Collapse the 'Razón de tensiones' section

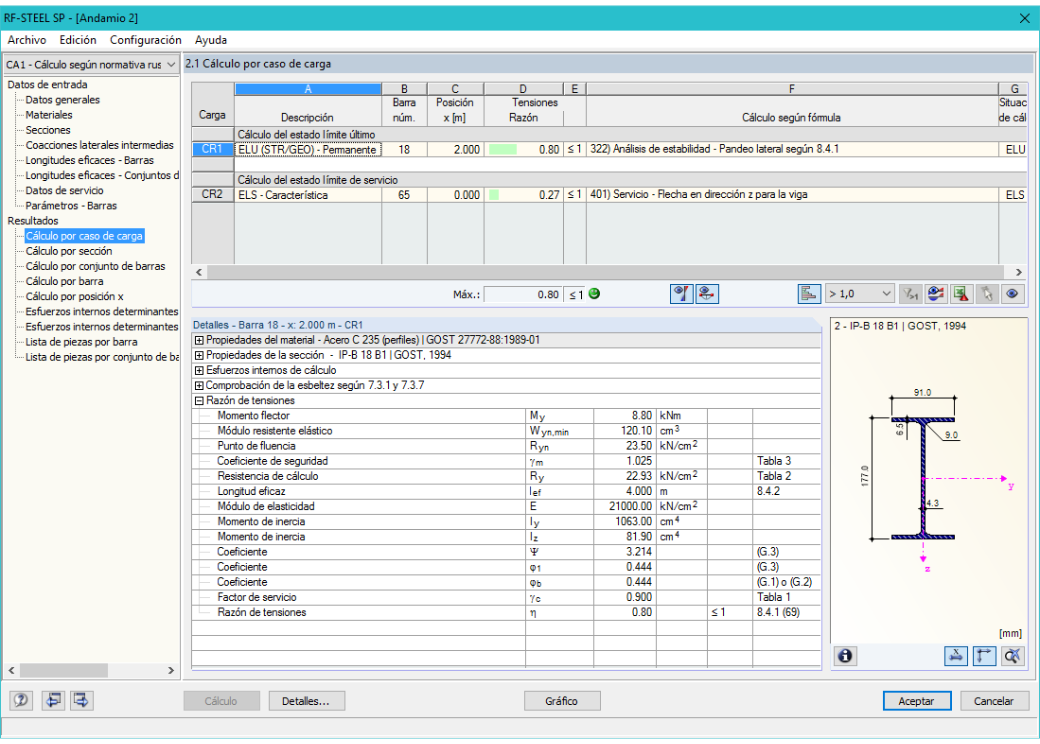[199, 401]
